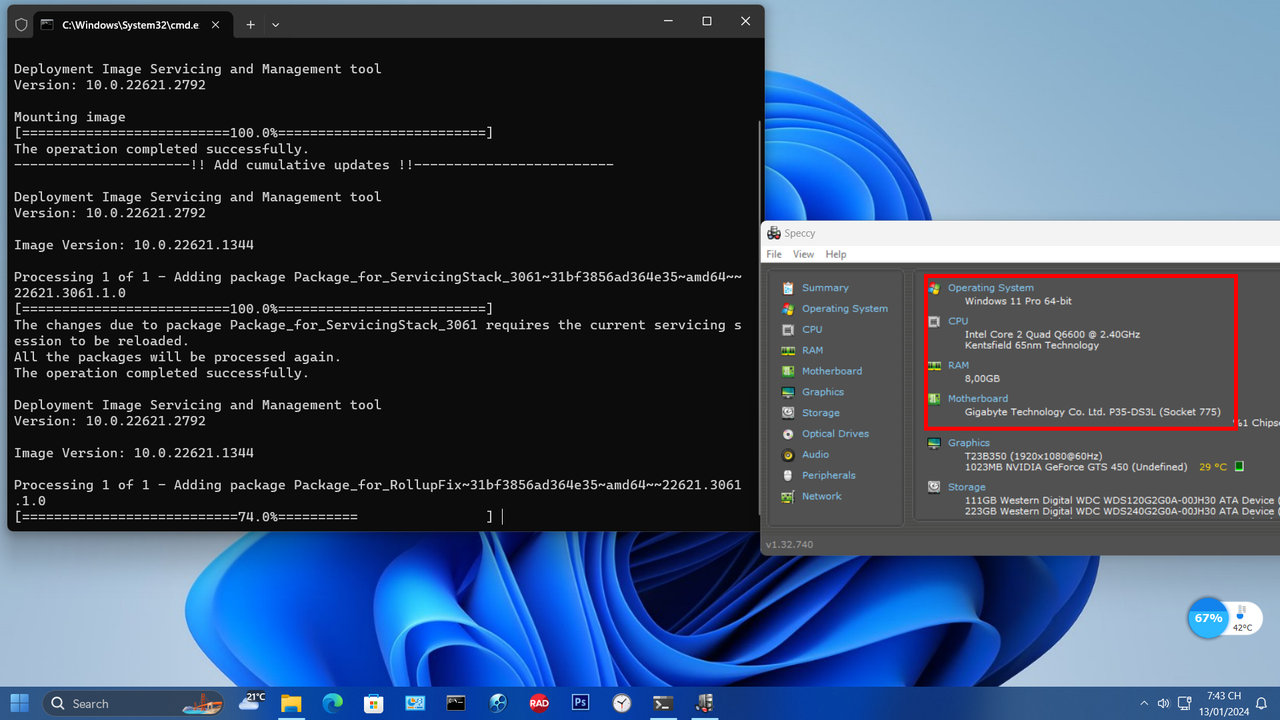Click the network tray icon

click(1185, 703)
